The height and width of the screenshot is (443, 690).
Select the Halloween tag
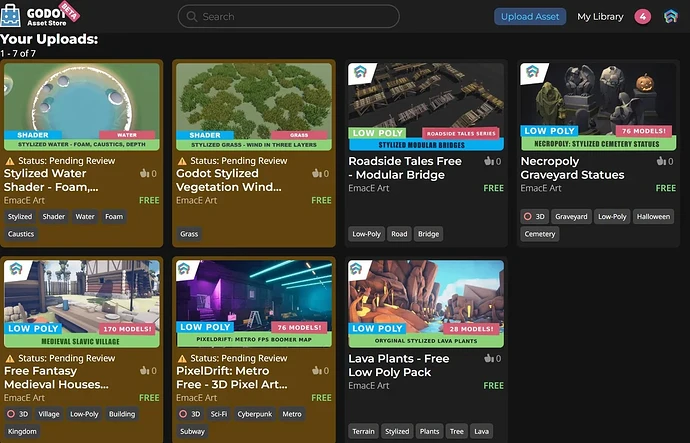coord(653,216)
